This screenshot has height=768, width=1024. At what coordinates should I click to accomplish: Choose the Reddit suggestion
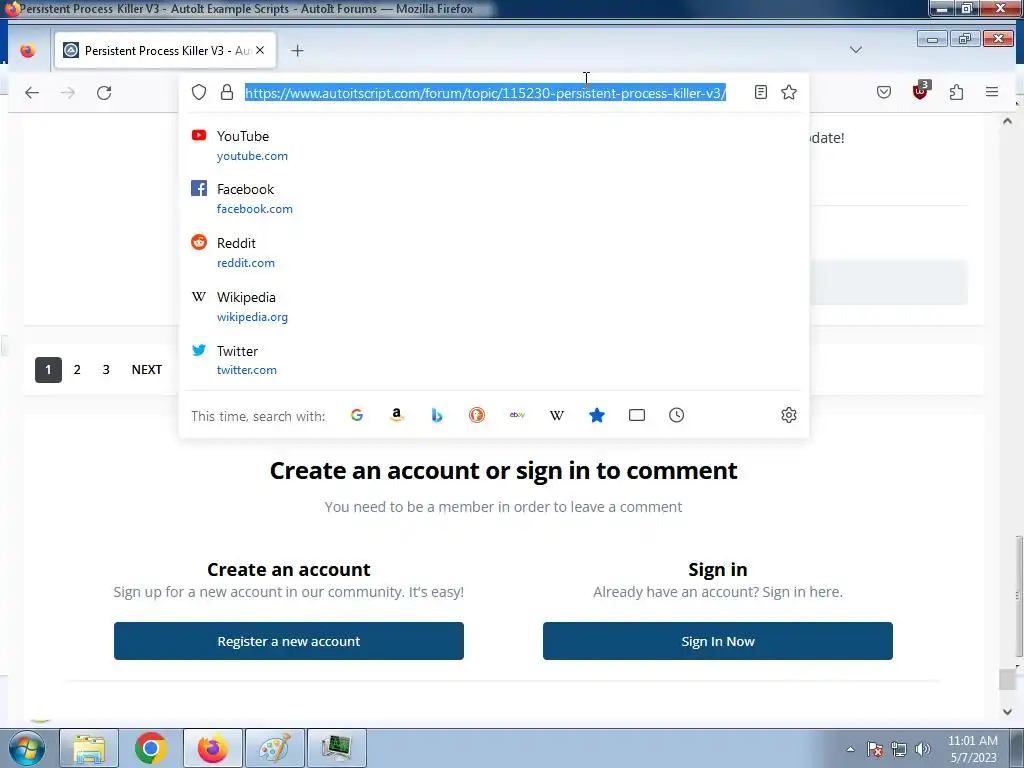tap(493, 253)
